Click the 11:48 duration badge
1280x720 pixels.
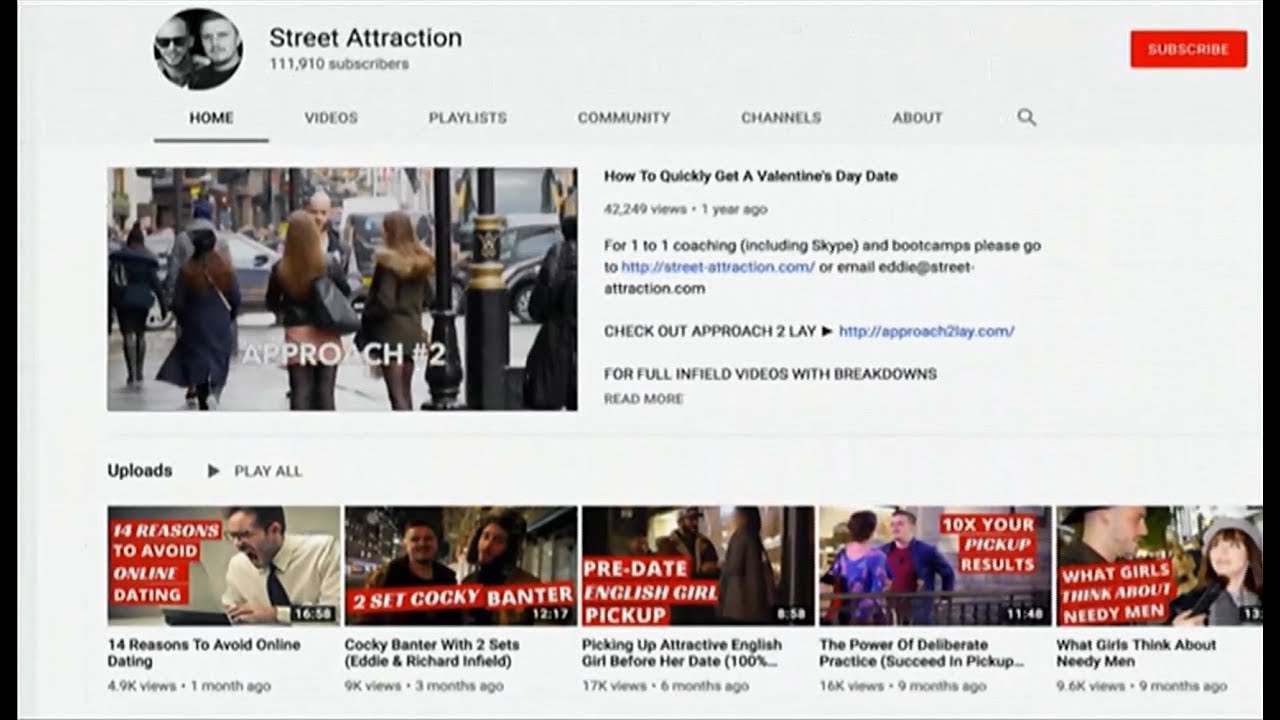pyautogui.click(x=1026, y=613)
